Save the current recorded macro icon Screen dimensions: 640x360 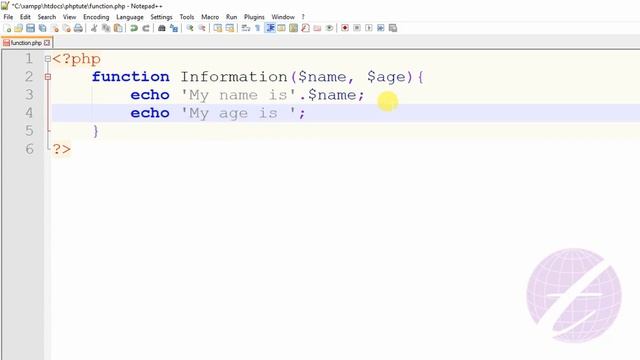393,28
